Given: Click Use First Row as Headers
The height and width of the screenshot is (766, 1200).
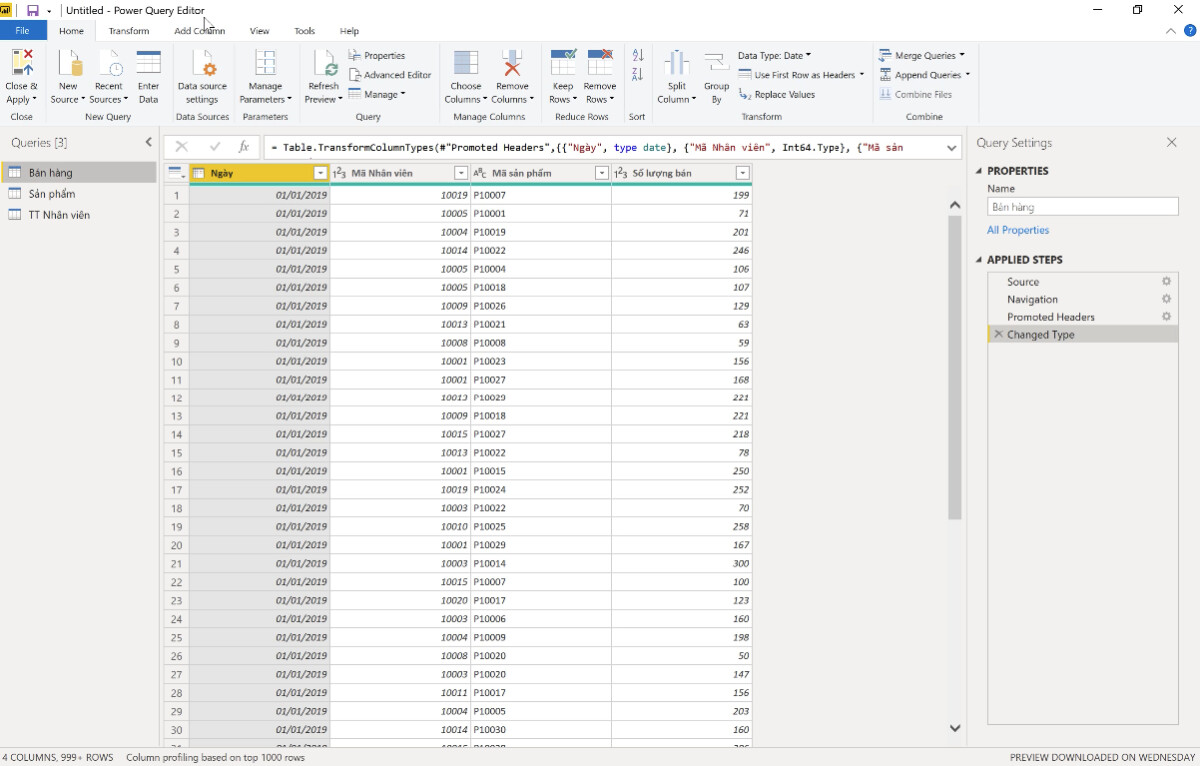Looking at the screenshot, I should [801, 74].
